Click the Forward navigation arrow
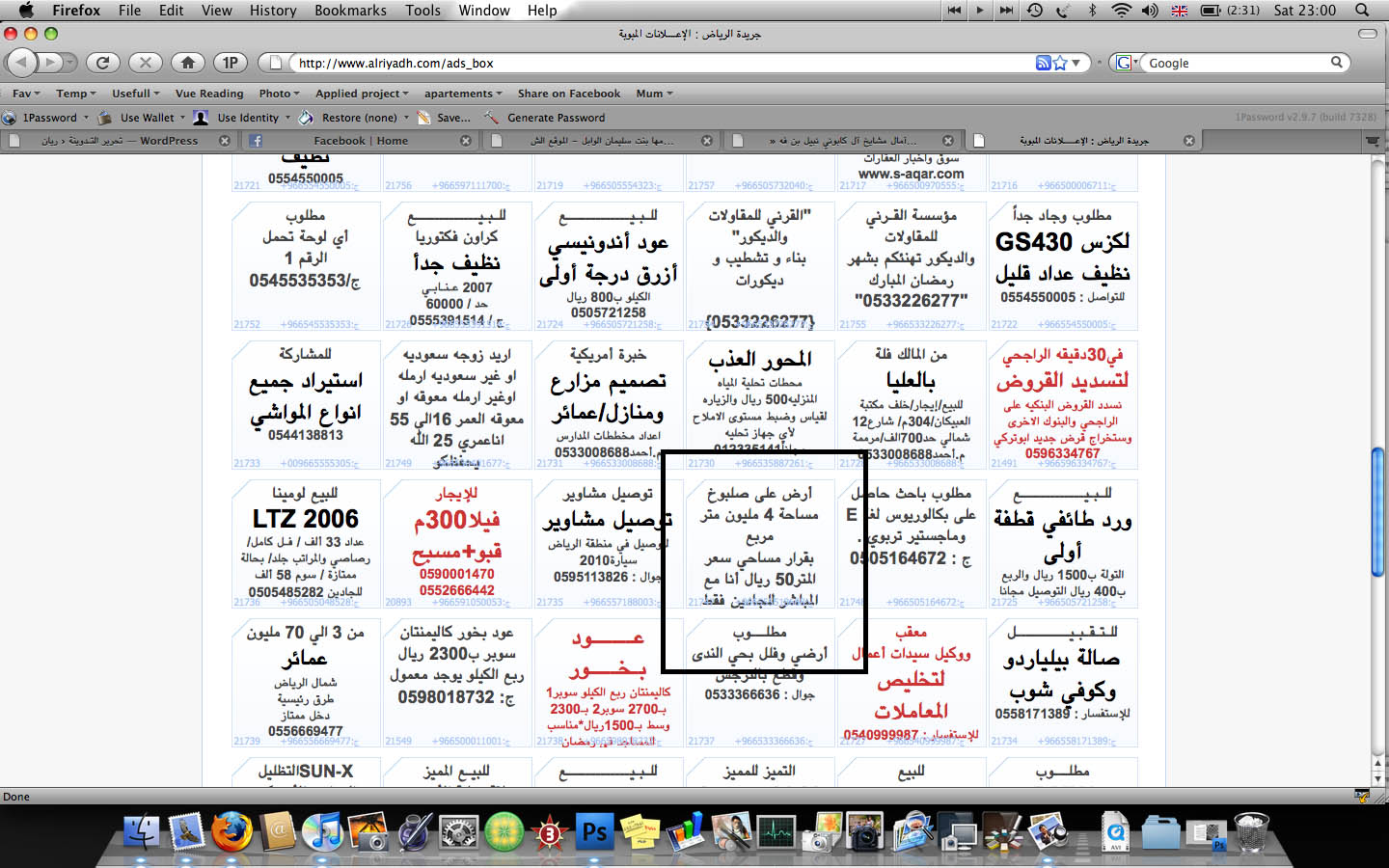The height and width of the screenshot is (868, 1389). tap(50, 63)
